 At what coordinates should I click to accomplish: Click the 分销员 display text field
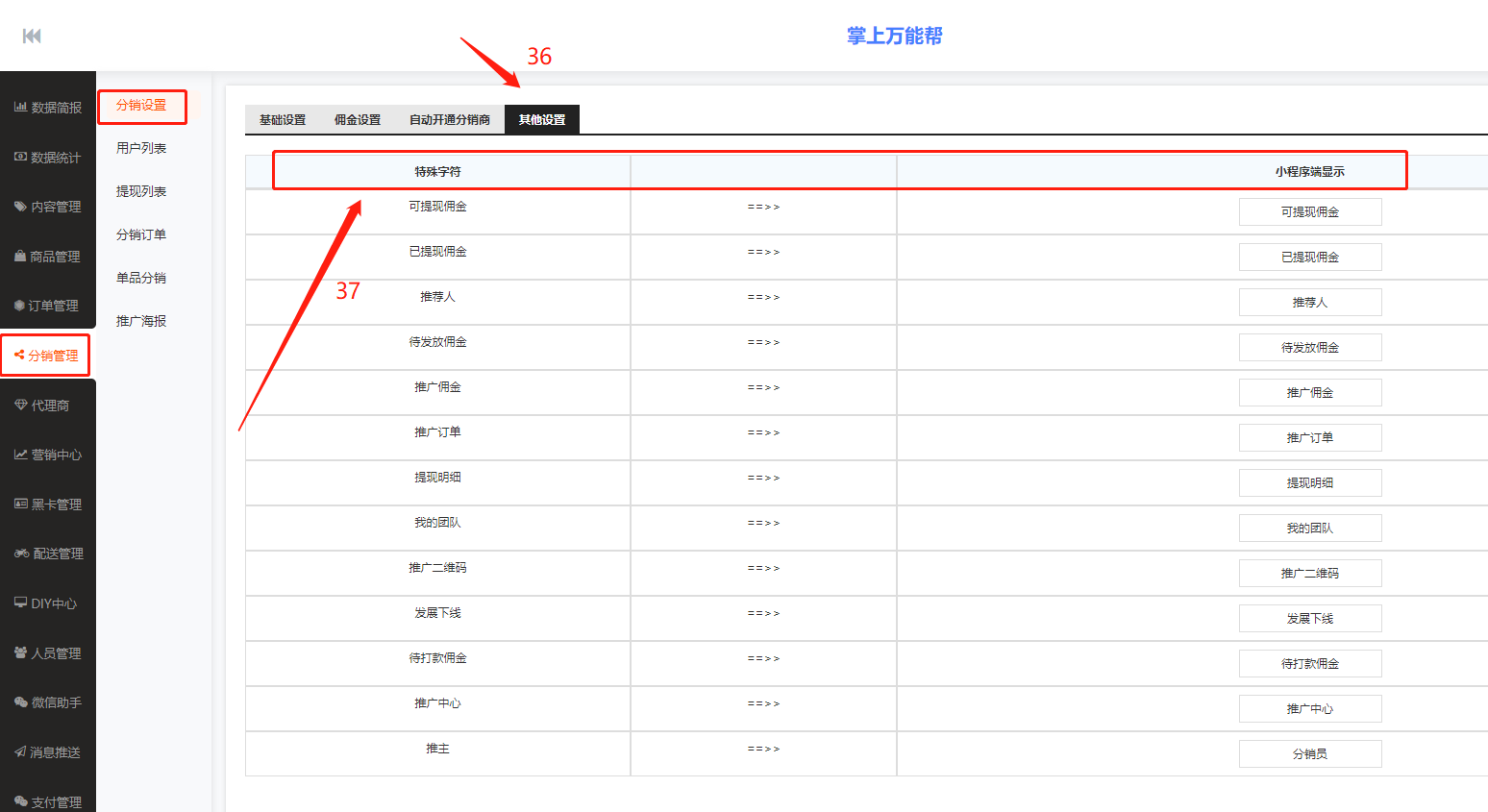point(1309,754)
